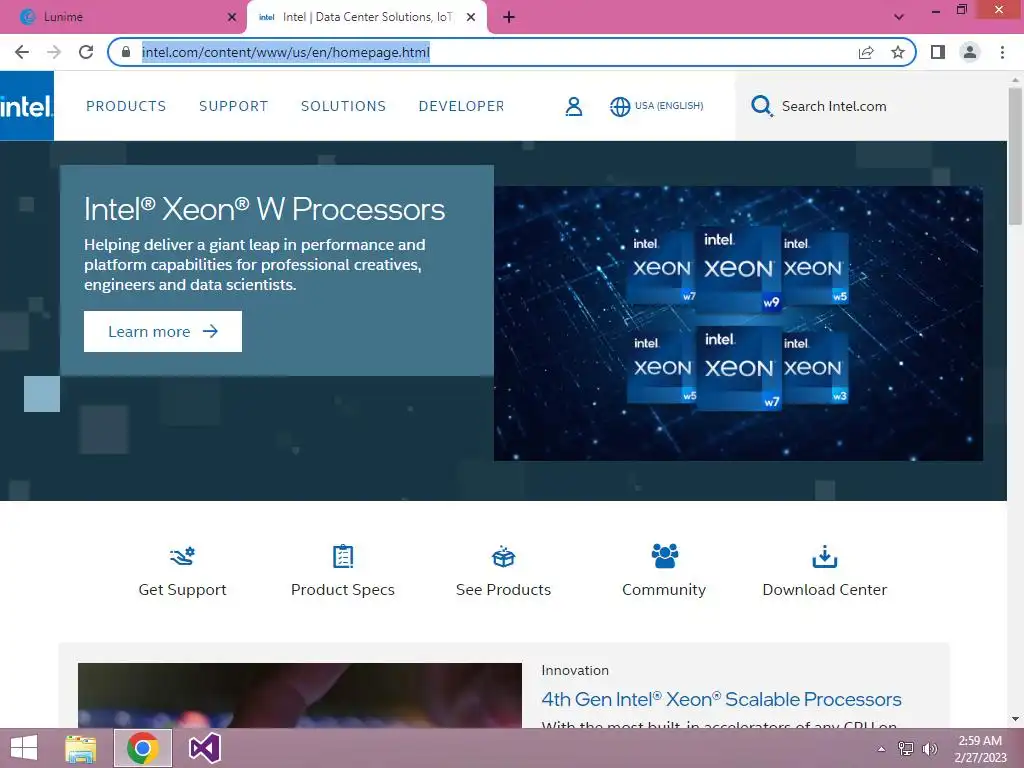Click the USA (ENGLISH) region link

click(669, 106)
